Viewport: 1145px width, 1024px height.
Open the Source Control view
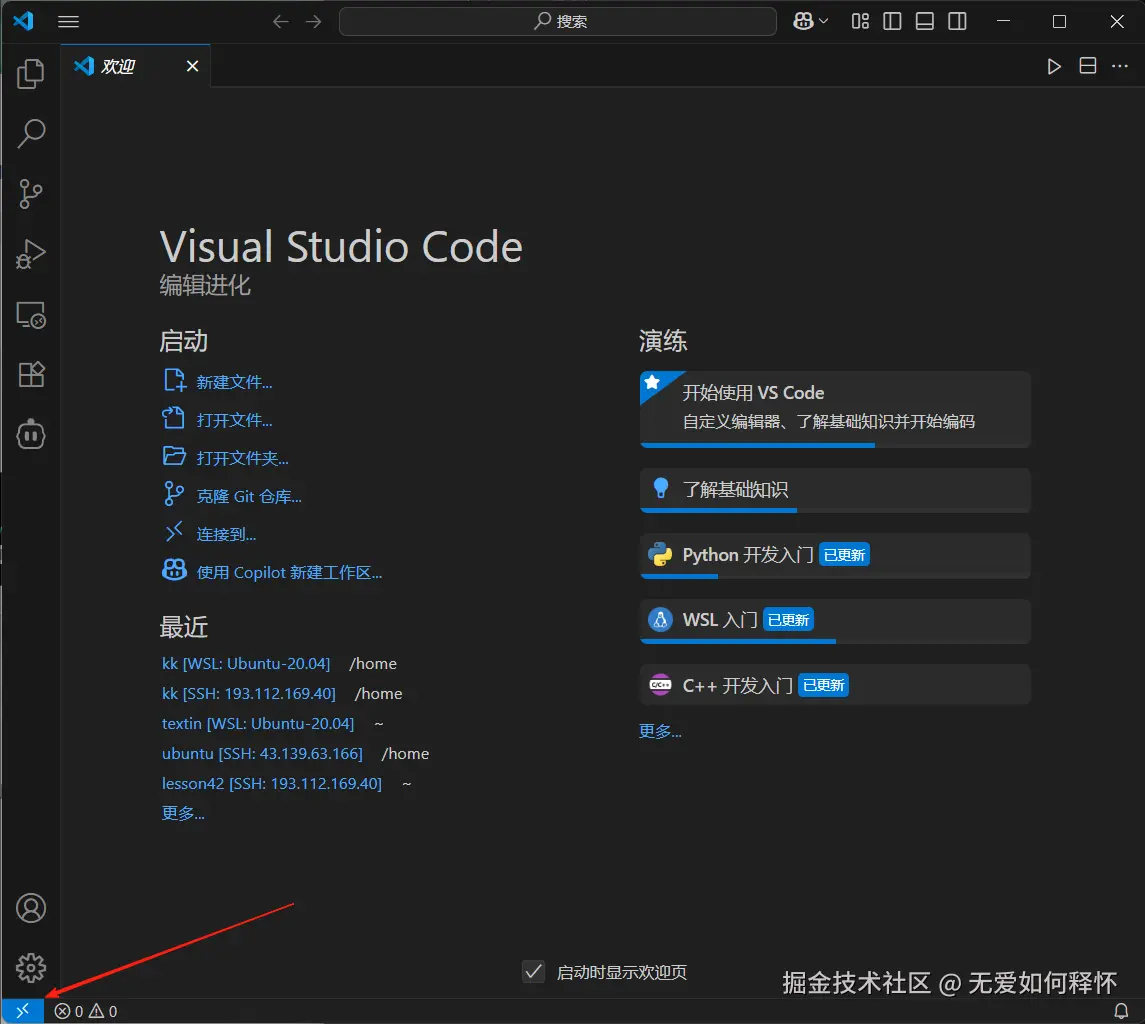point(31,194)
